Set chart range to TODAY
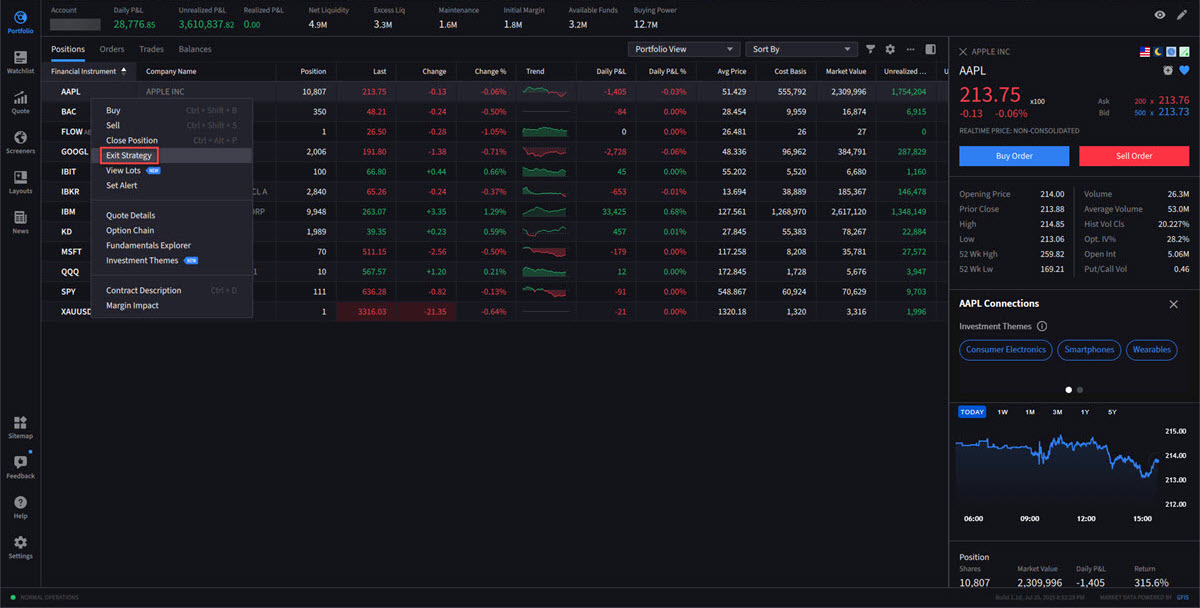The image size is (1200, 608). click(x=971, y=412)
